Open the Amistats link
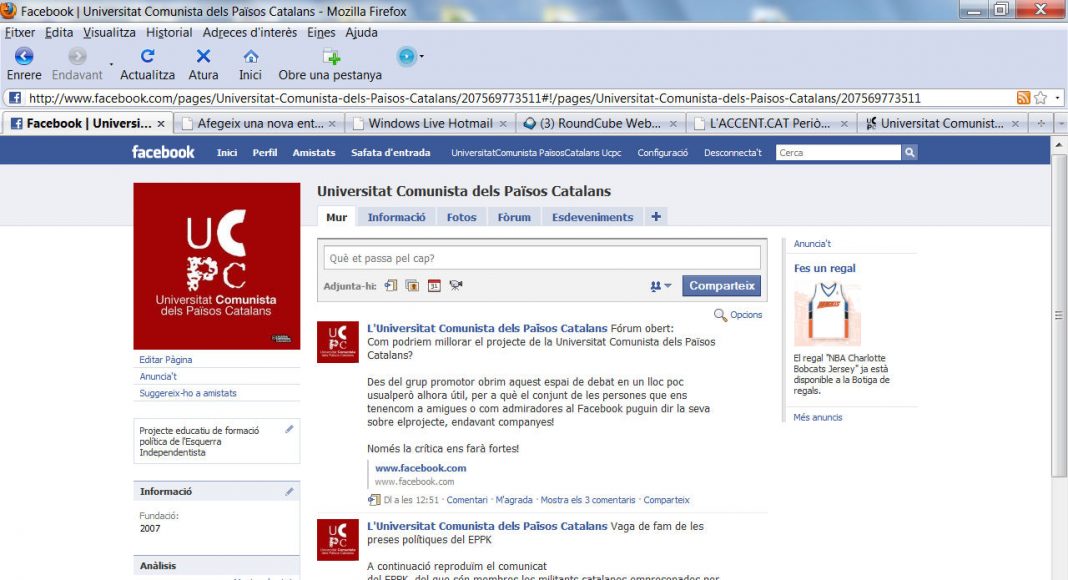This screenshot has width=1068, height=580. (x=314, y=152)
